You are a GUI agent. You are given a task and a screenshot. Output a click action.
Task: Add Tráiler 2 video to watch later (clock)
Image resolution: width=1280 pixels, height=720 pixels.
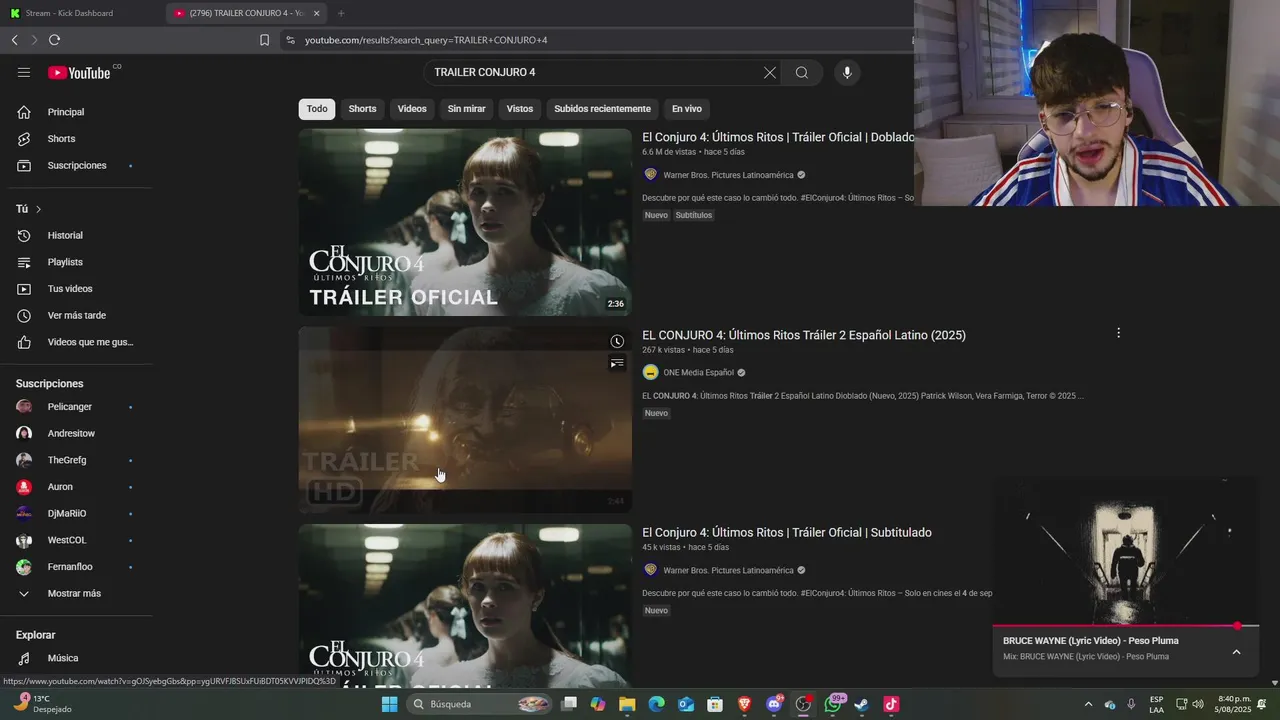click(x=617, y=342)
